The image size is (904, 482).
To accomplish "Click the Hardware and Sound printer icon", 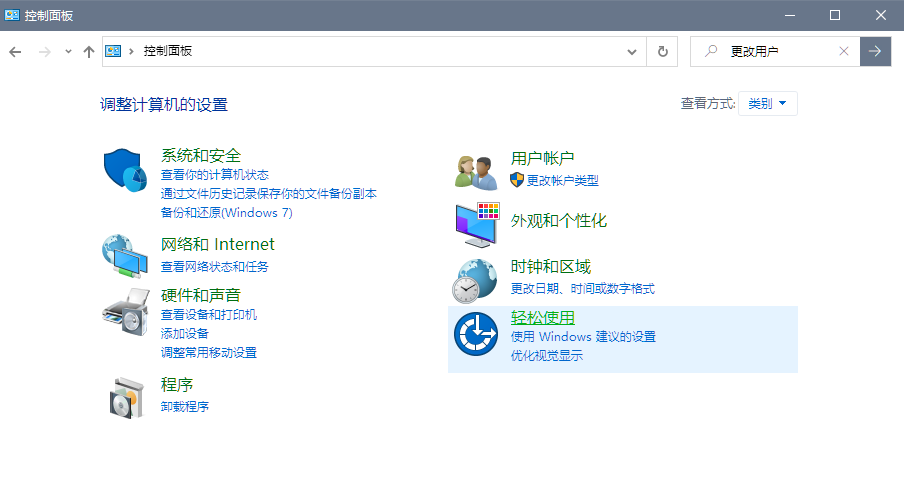I will 125,314.
